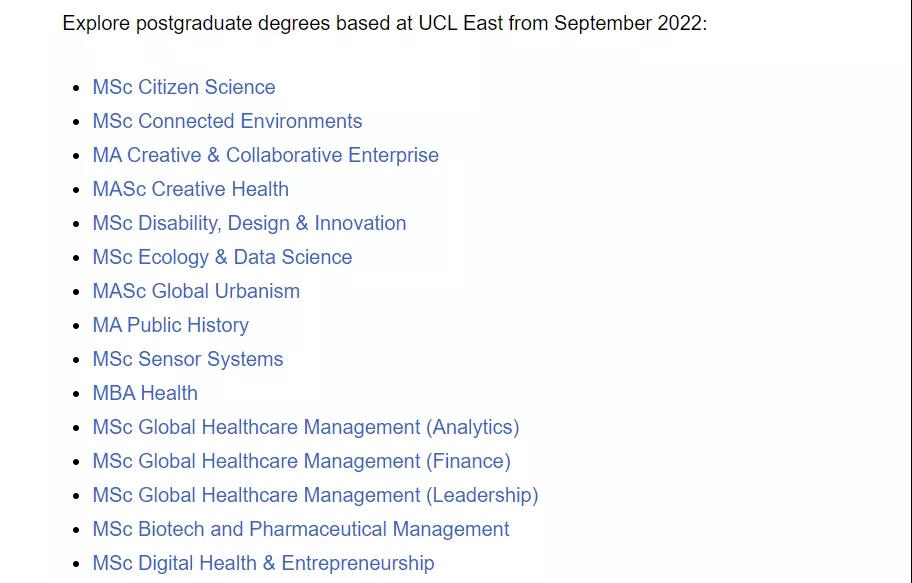Click the bullet beside MSc Sensor Systems
Image resolution: width=912 pixels, height=583 pixels.
(76, 360)
